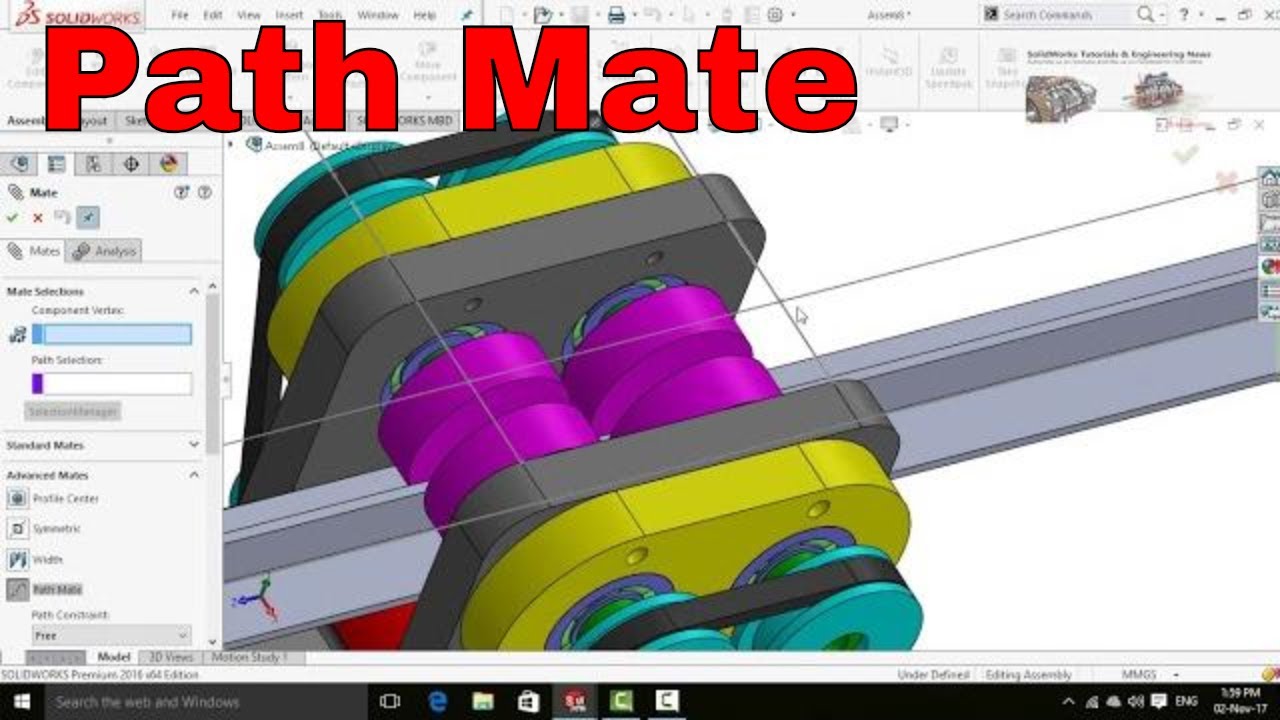Click the Under Defined status text
Image resolution: width=1280 pixels, height=720 pixels.
[x=934, y=675]
